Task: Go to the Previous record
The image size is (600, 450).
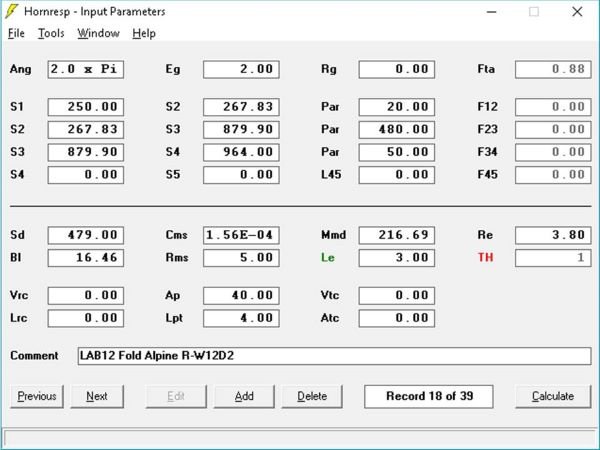Action: 37,396
